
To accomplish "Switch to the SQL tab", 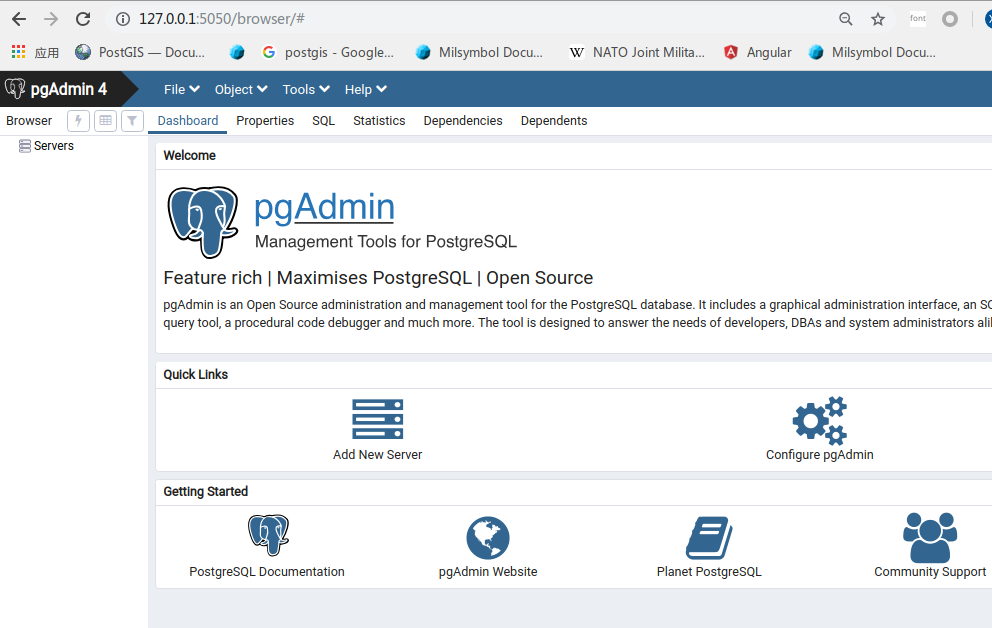I will click(323, 121).
